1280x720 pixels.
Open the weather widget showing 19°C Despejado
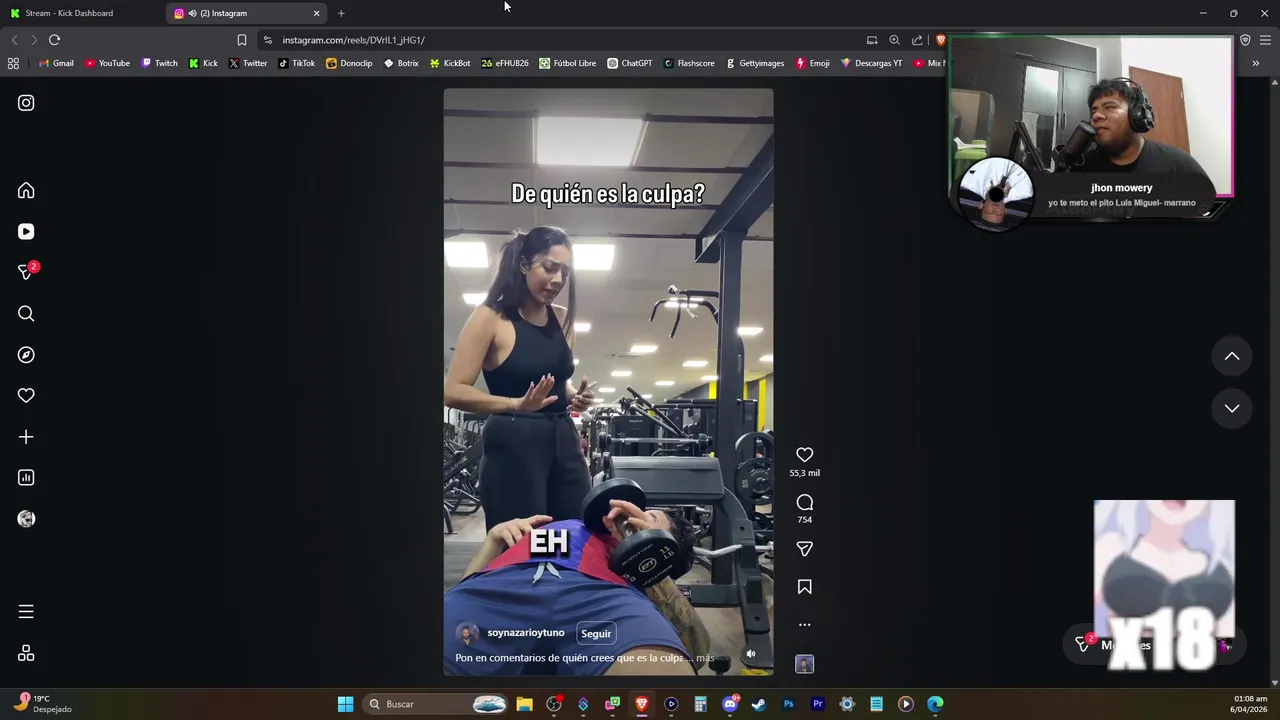pyautogui.click(x=44, y=704)
